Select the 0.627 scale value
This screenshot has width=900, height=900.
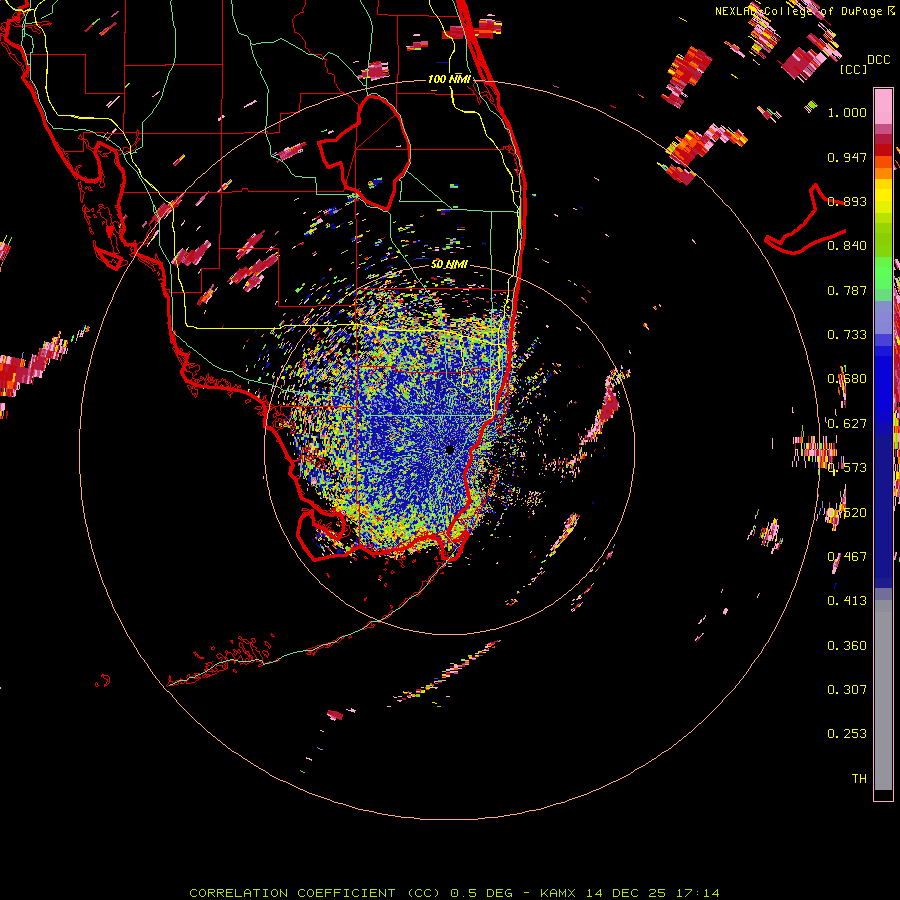pyautogui.click(x=847, y=424)
